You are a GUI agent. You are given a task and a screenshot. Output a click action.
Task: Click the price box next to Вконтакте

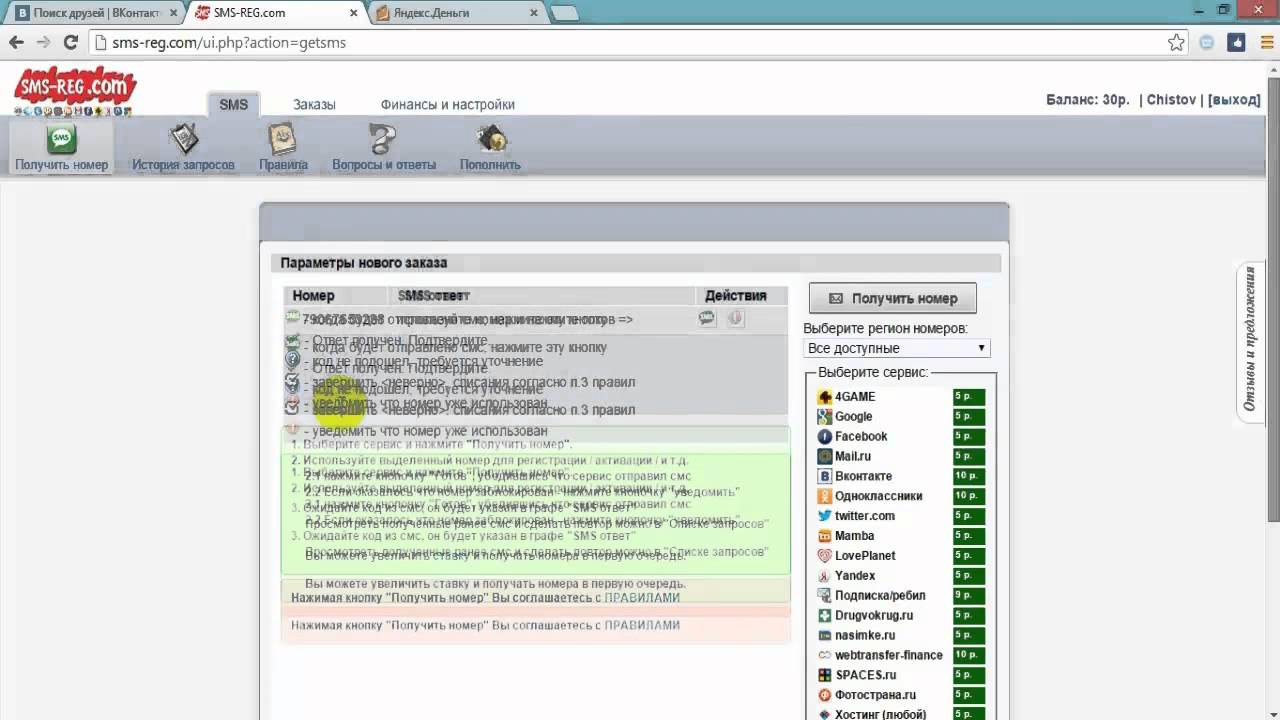969,476
